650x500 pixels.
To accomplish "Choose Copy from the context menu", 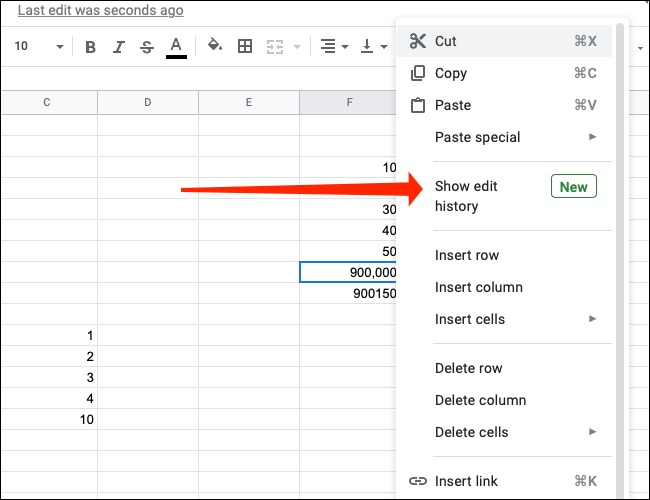I will (x=451, y=73).
